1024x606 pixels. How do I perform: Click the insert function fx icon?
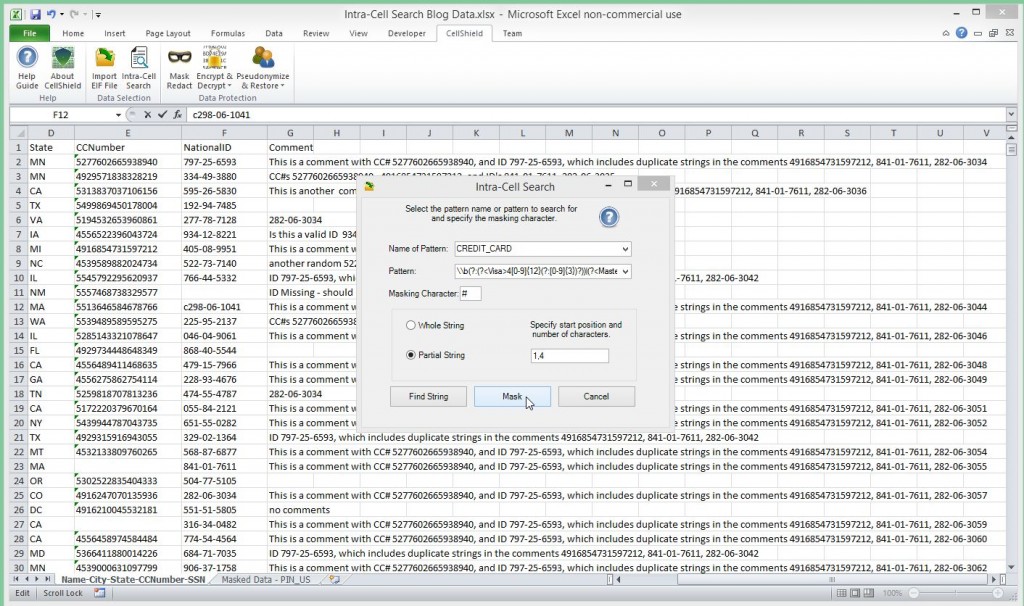tap(177, 114)
